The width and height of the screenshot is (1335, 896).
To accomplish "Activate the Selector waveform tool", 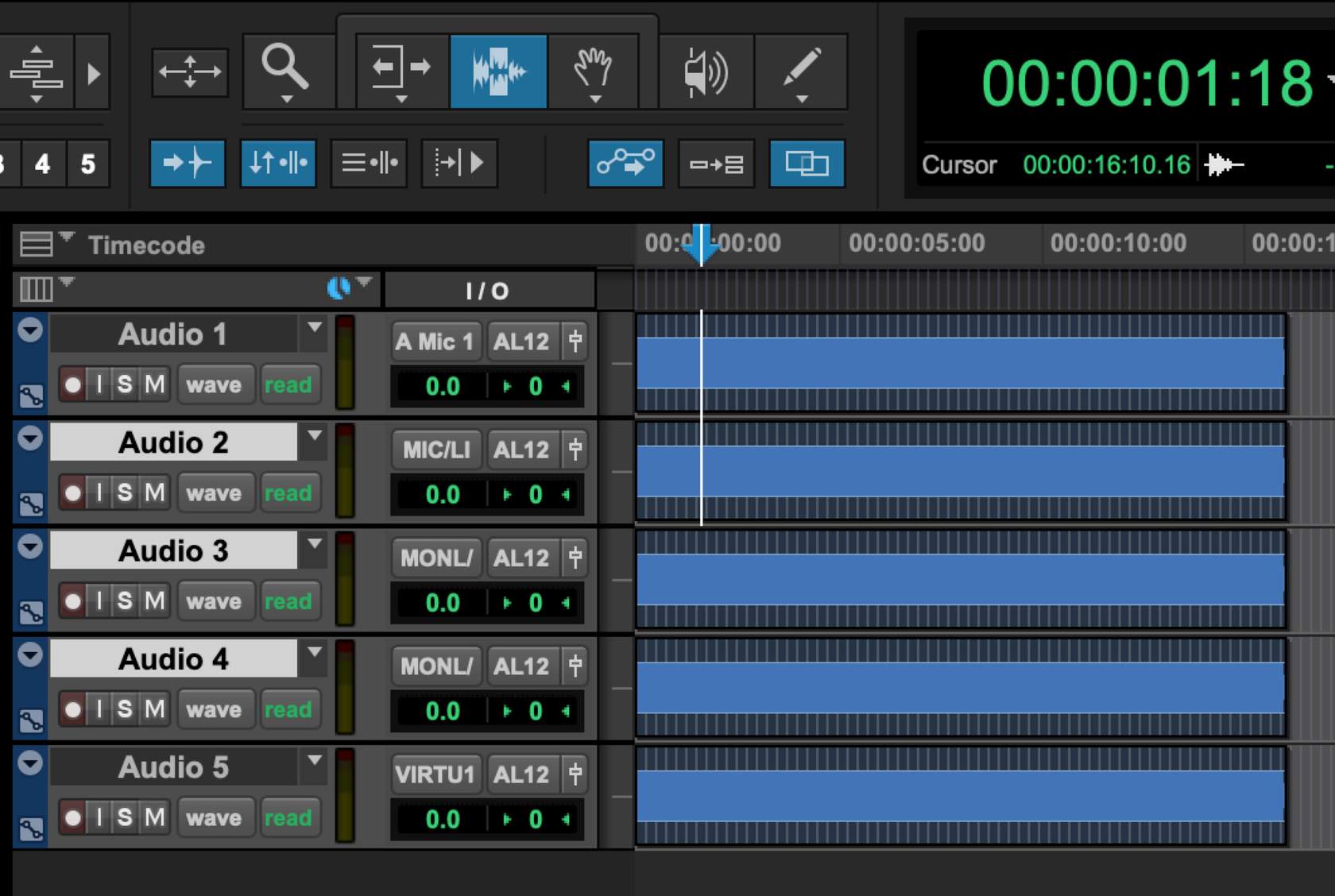I will [x=498, y=71].
